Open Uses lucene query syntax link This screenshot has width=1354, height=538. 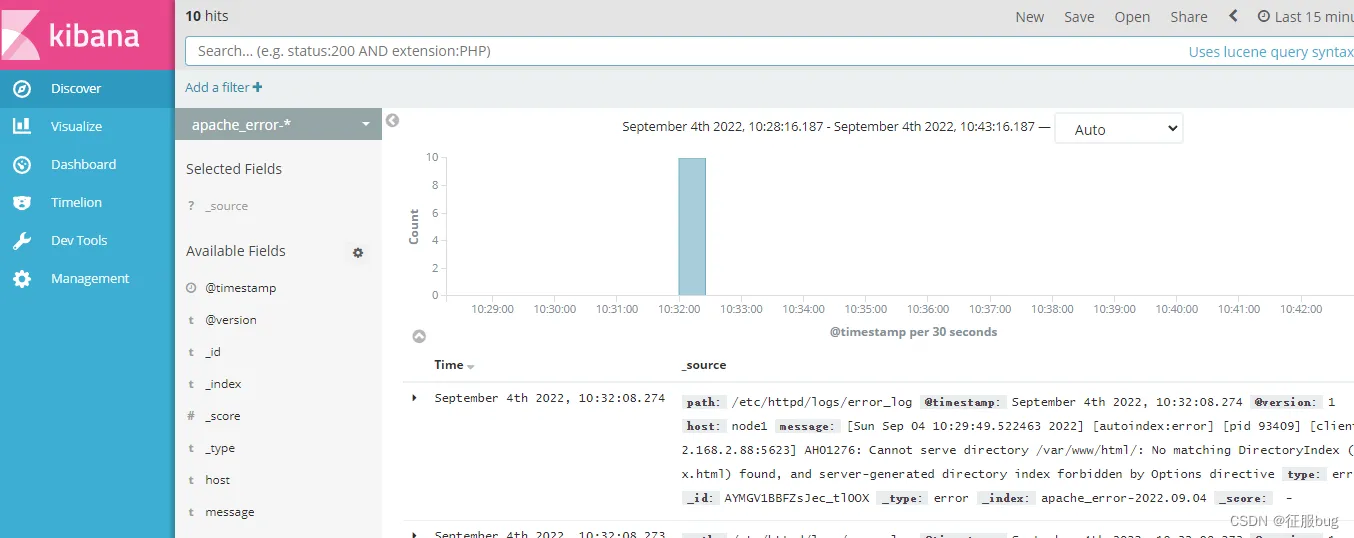point(1271,52)
